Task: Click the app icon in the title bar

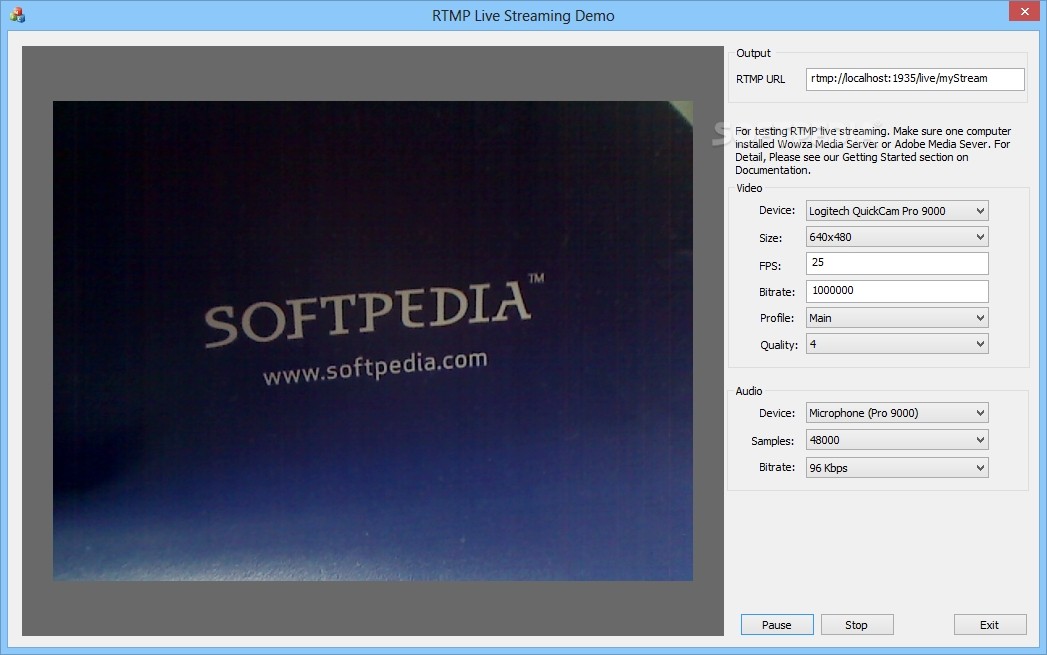Action: tap(17, 15)
